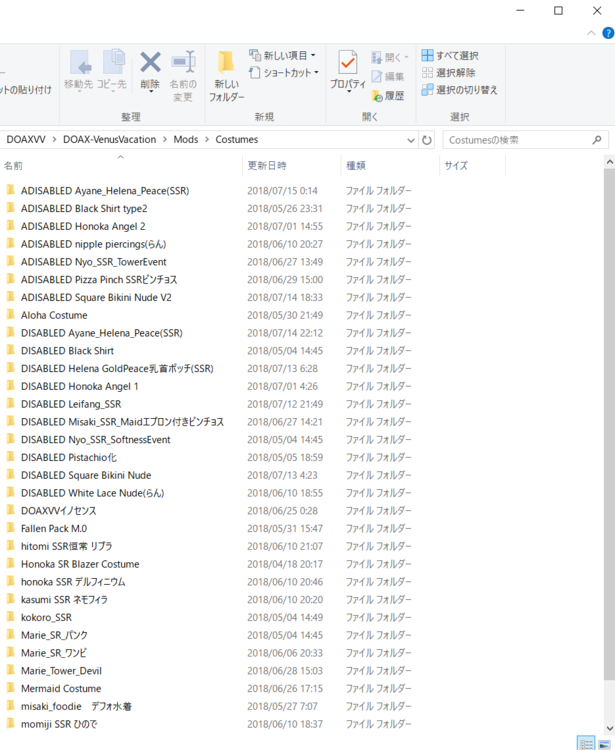The image size is (615, 750).
Task: Click the scrollbar down arrow
Action: [609, 728]
